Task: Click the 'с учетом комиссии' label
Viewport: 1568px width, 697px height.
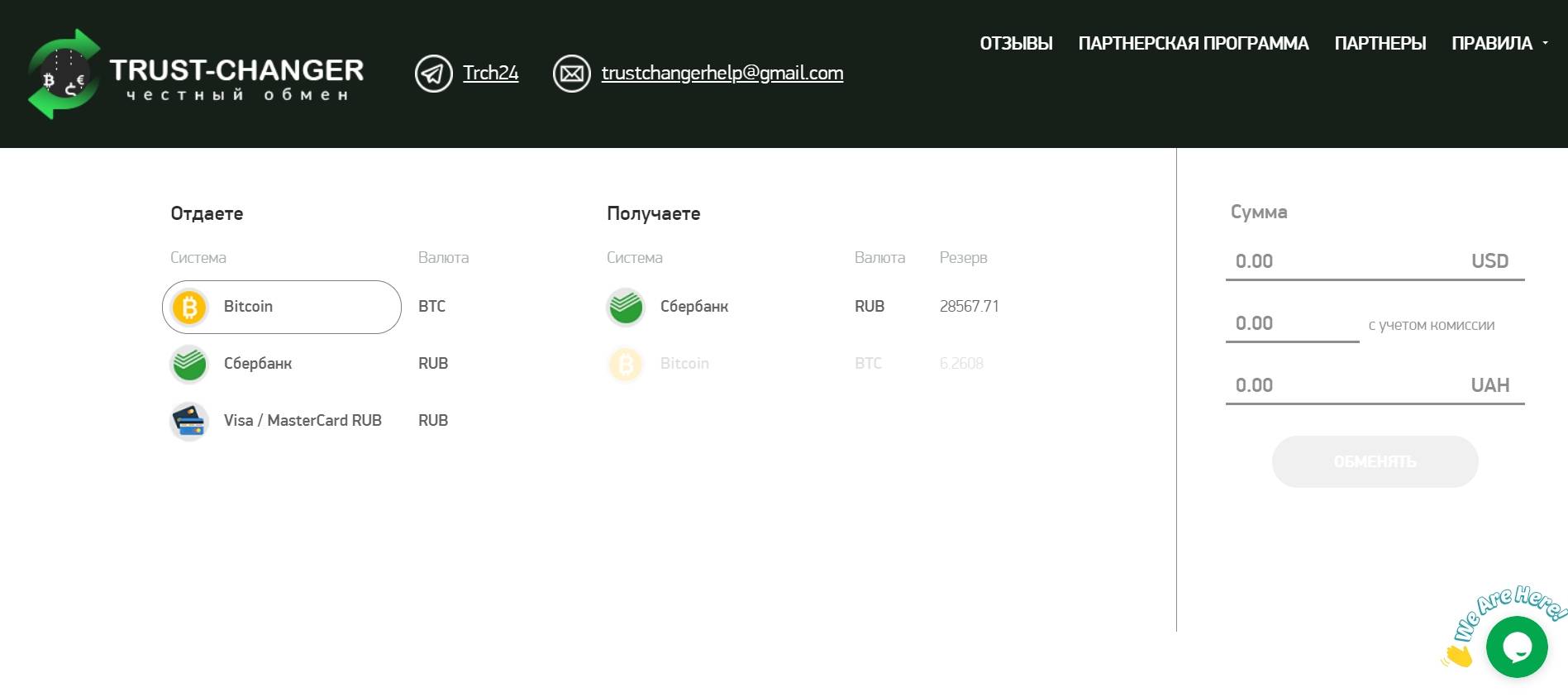Action: point(1432,325)
